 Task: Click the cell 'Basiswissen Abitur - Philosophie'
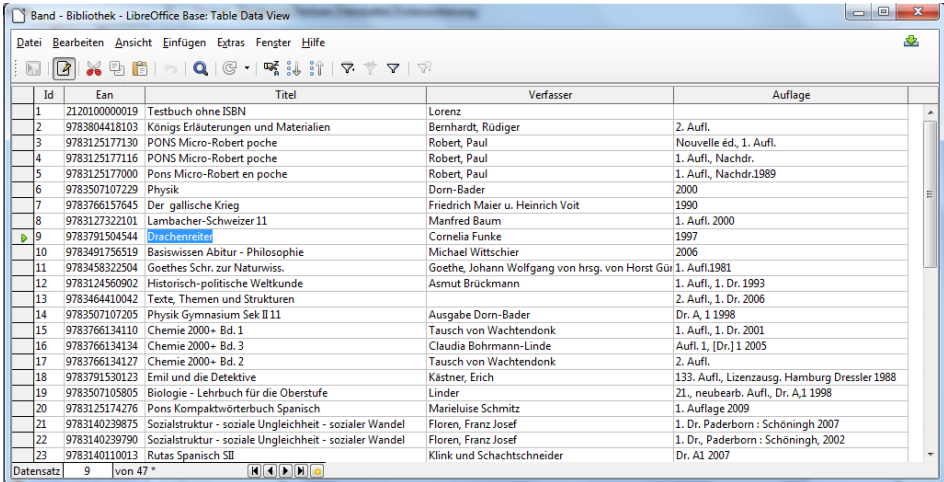click(286, 252)
